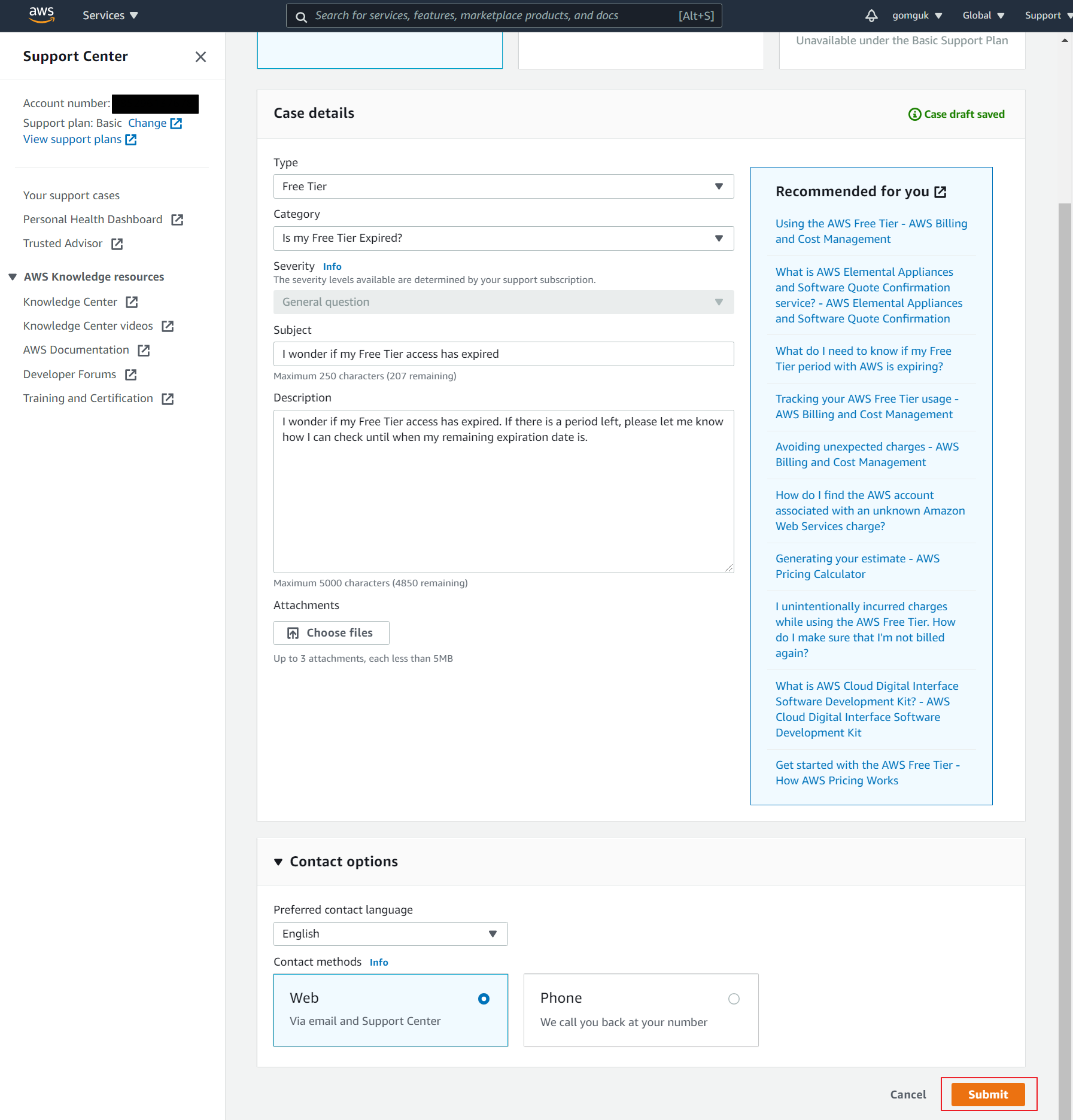Collapse the Contact options section
The width and height of the screenshot is (1073, 1120).
(x=278, y=862)
